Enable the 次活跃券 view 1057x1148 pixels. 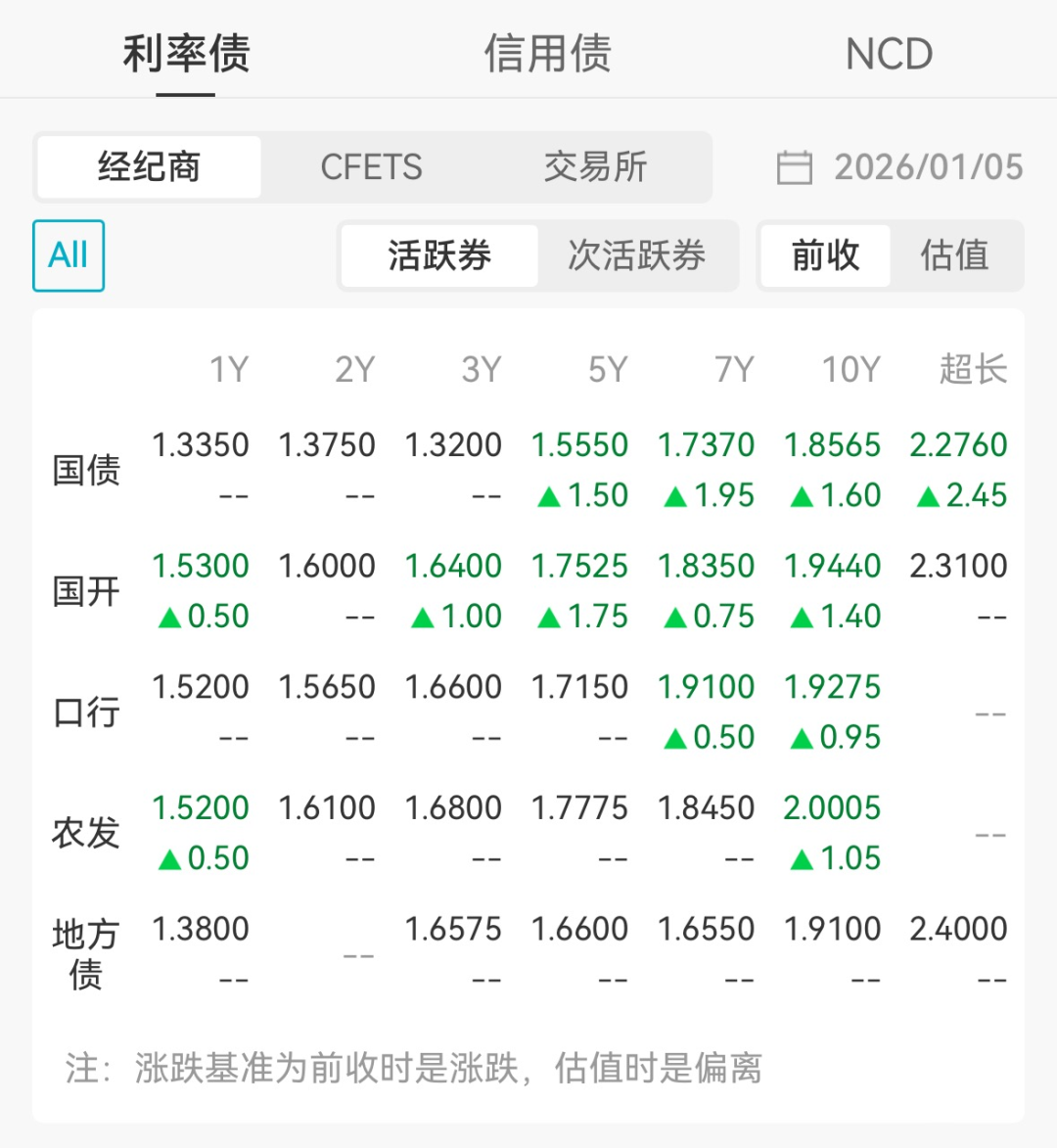pyautogui.click(x=637, y=256)
